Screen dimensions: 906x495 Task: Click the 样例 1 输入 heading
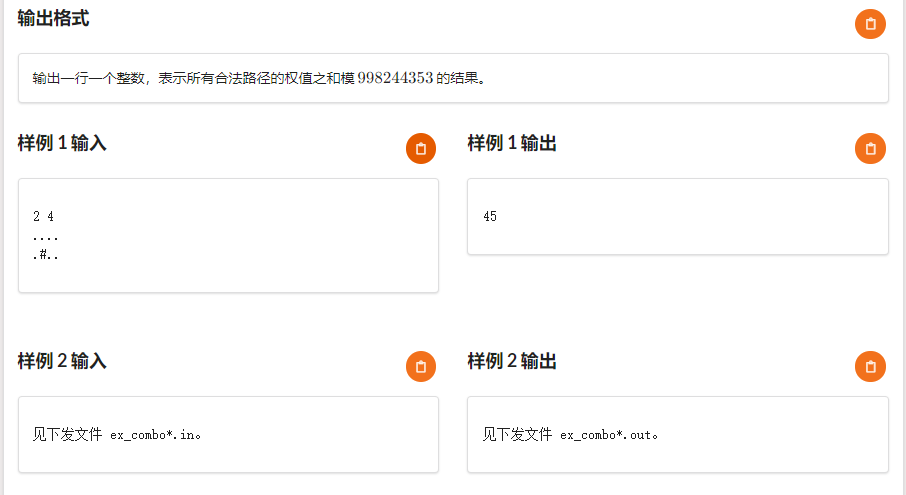tap(62, 143)
